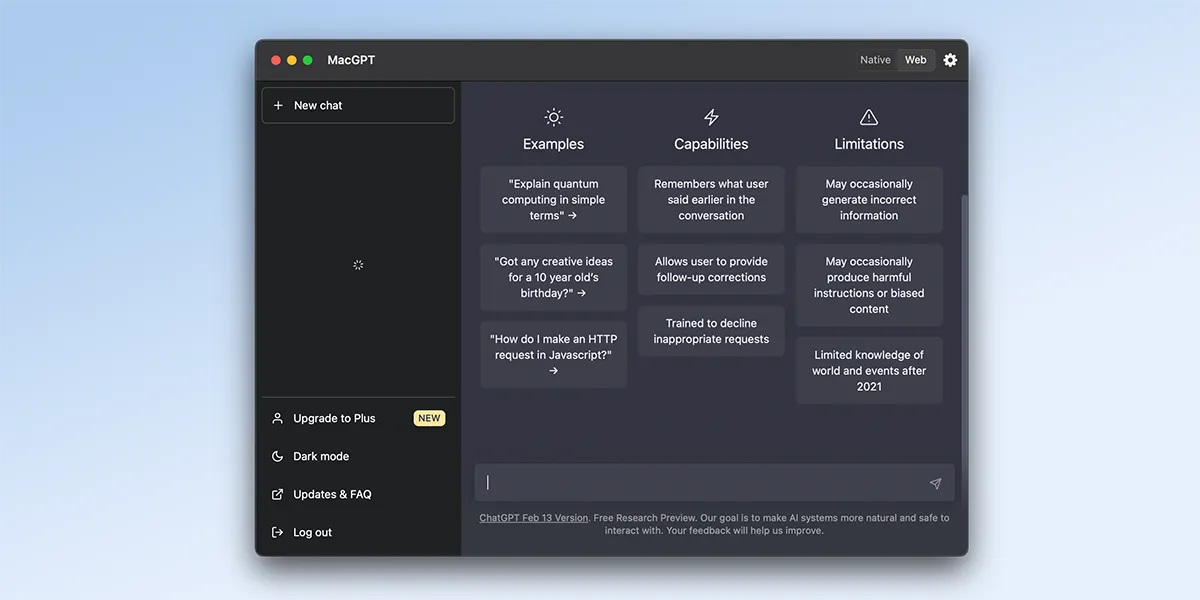Choose the 10 year old's birthday ideas example
Screen dimensions: 1200x600
553,277
